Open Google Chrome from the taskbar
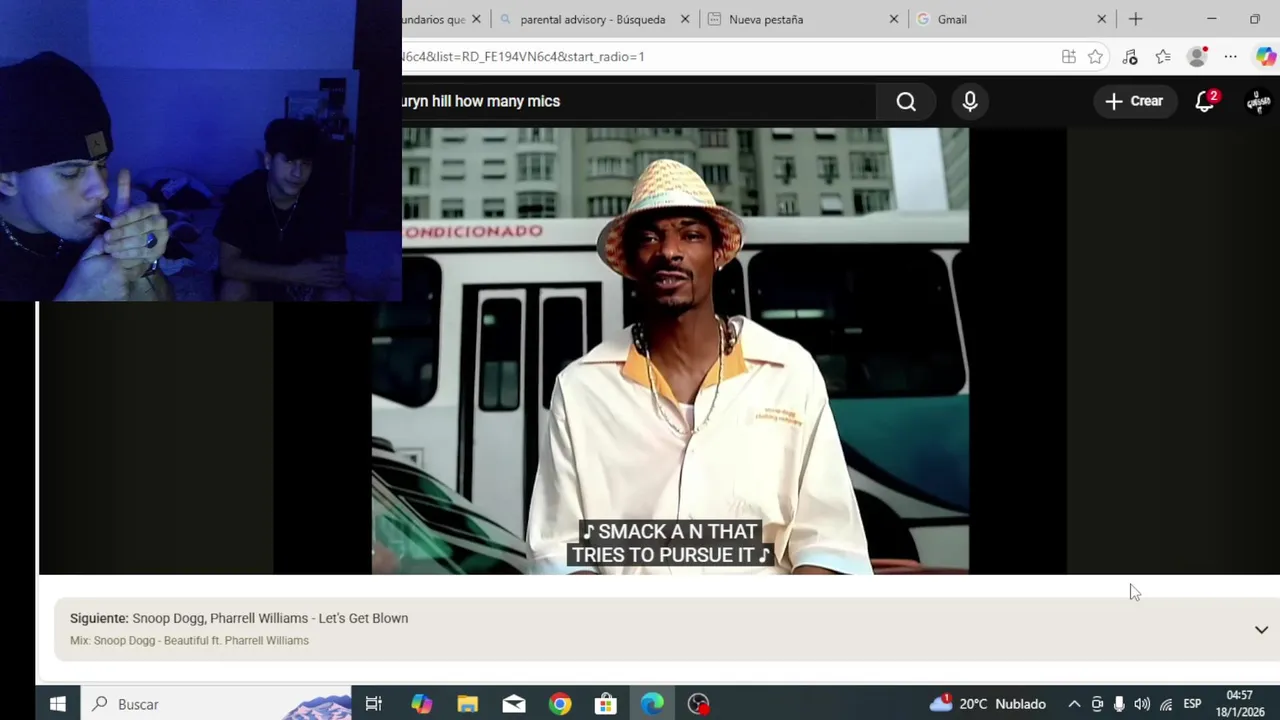The image size is (1280, 720). (x=560, y=704)
